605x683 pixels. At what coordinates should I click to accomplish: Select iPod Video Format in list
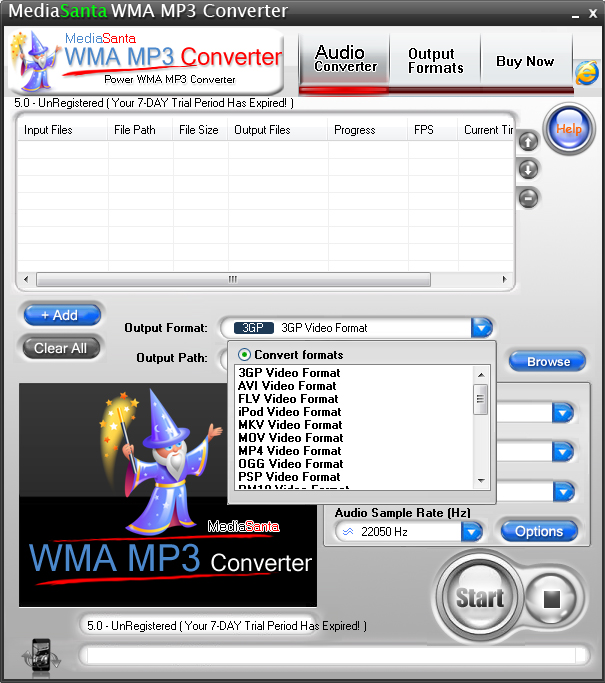[x=290, y=412]
